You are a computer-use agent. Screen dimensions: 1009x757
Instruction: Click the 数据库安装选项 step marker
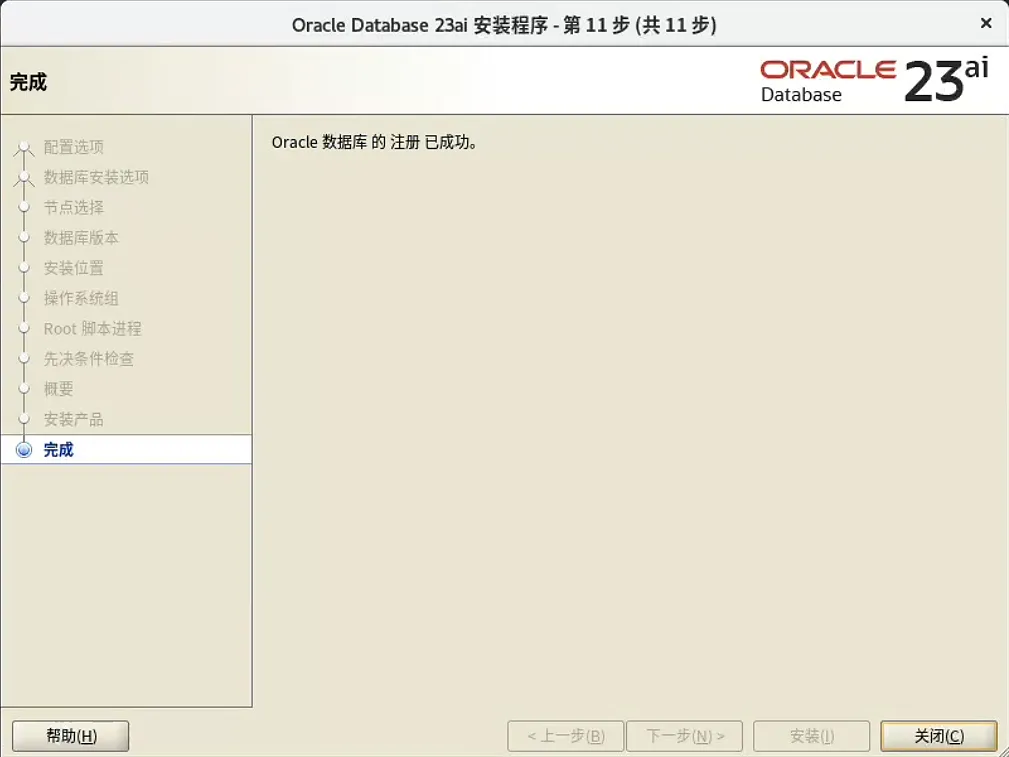tap(23, 177)
